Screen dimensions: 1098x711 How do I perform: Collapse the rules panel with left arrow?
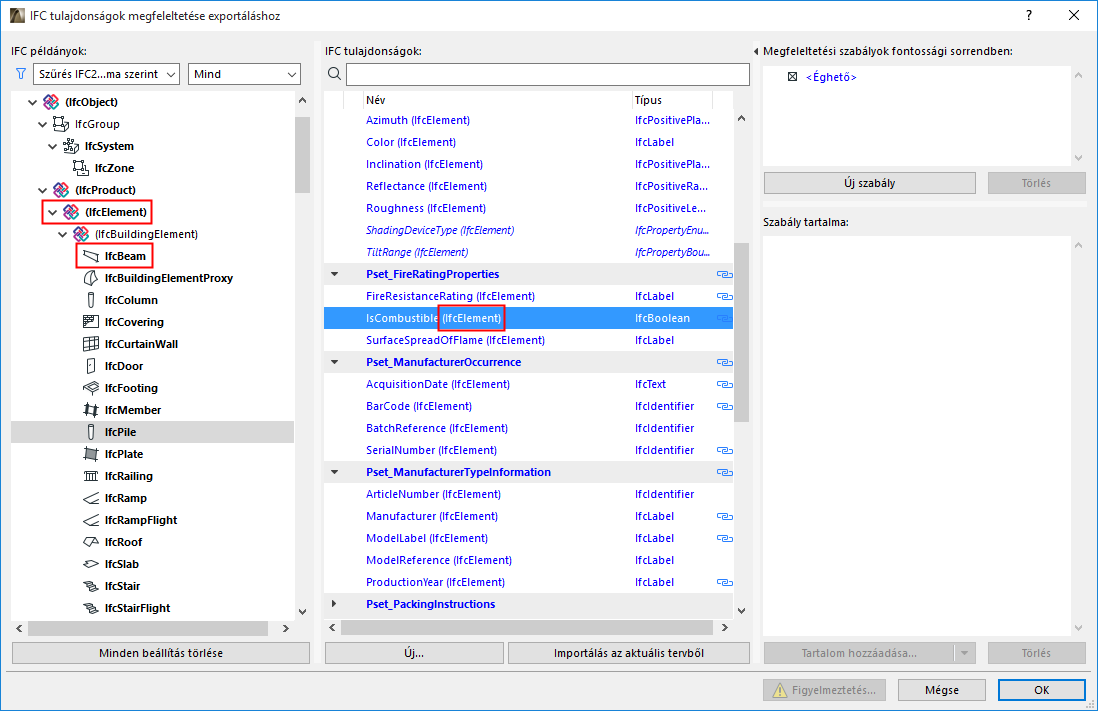pos(756,51)
